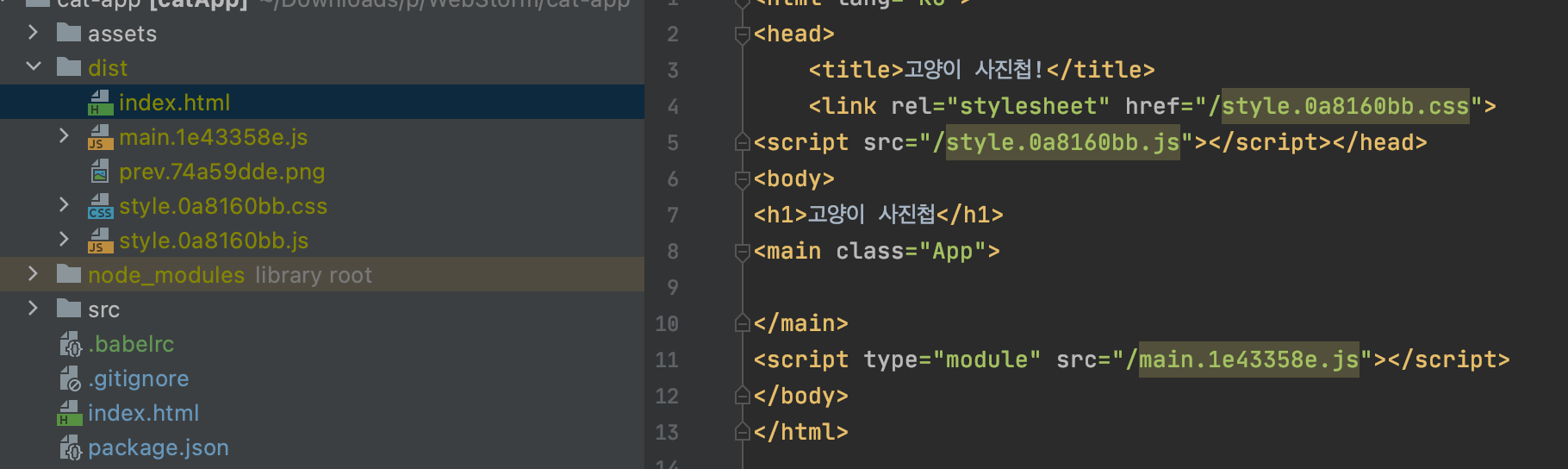Viewport: 1568px width, 469px height.
Task: Select the src folder
Action: coord(103,310)
